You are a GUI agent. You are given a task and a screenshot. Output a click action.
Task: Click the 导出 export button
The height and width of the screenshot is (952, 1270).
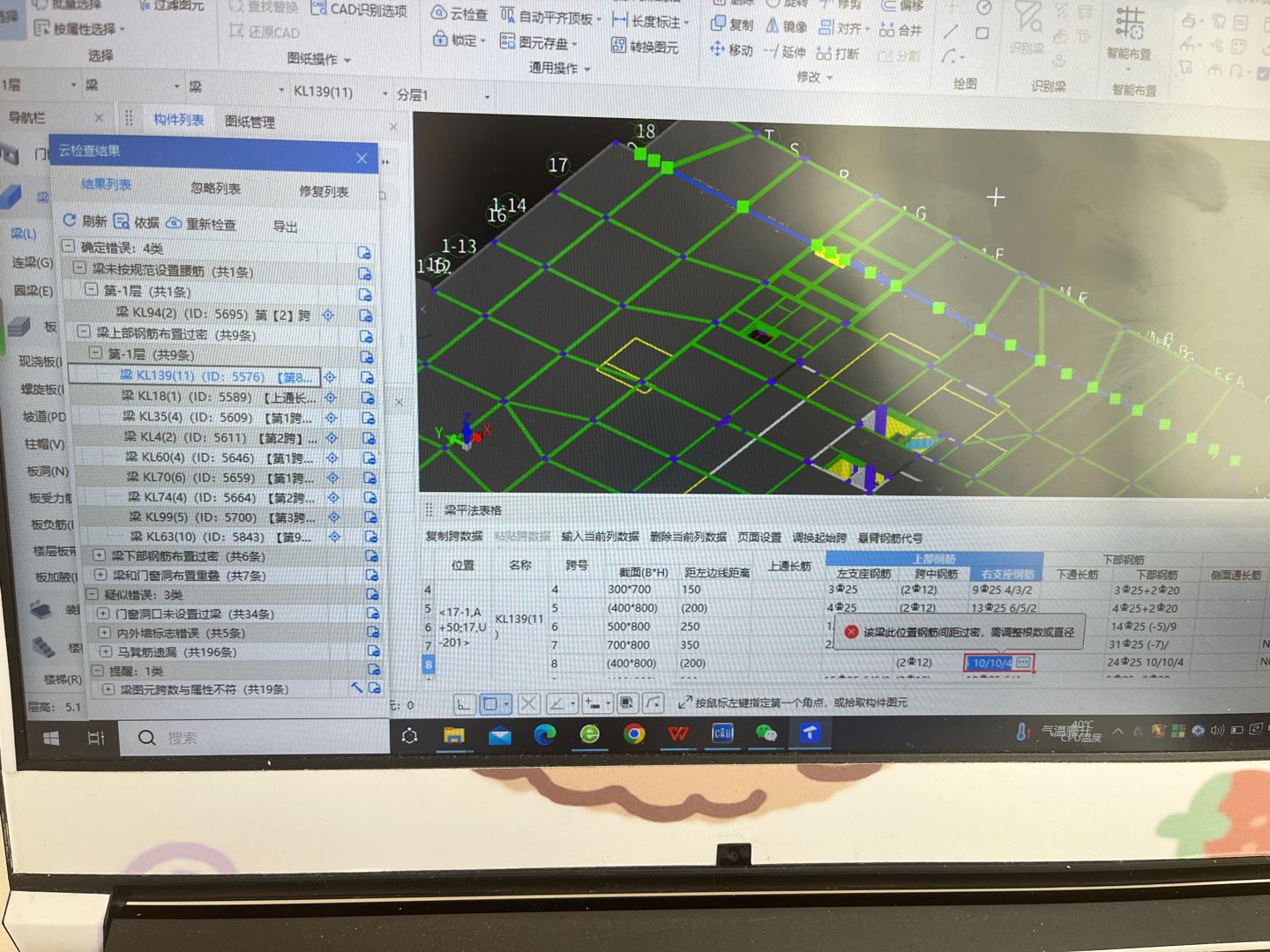click(x=285, y=227)
